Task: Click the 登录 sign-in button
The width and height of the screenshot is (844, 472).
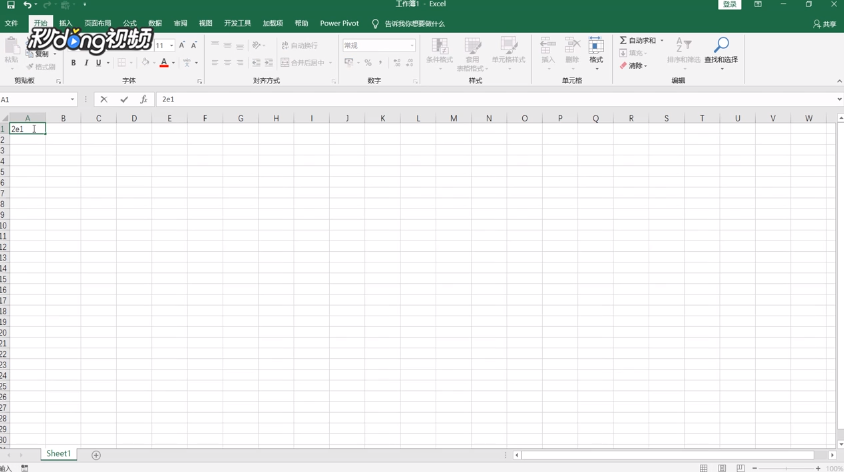Action: pos(729,4)
